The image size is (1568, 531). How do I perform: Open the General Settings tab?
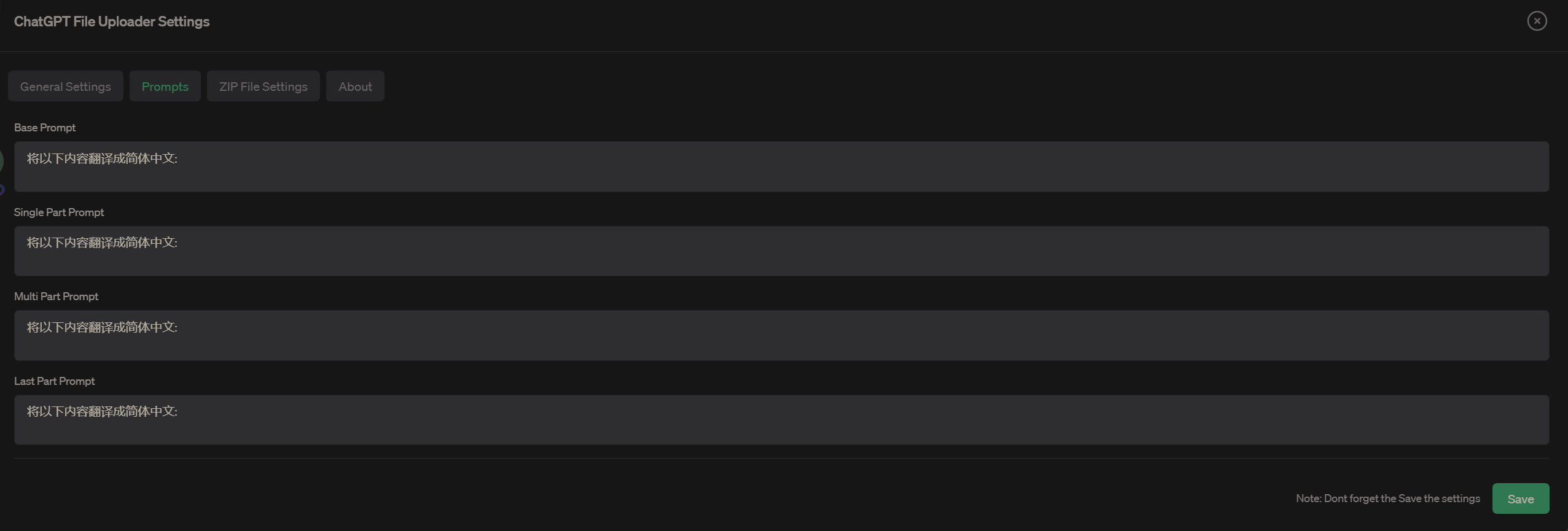tap(66, 87)
